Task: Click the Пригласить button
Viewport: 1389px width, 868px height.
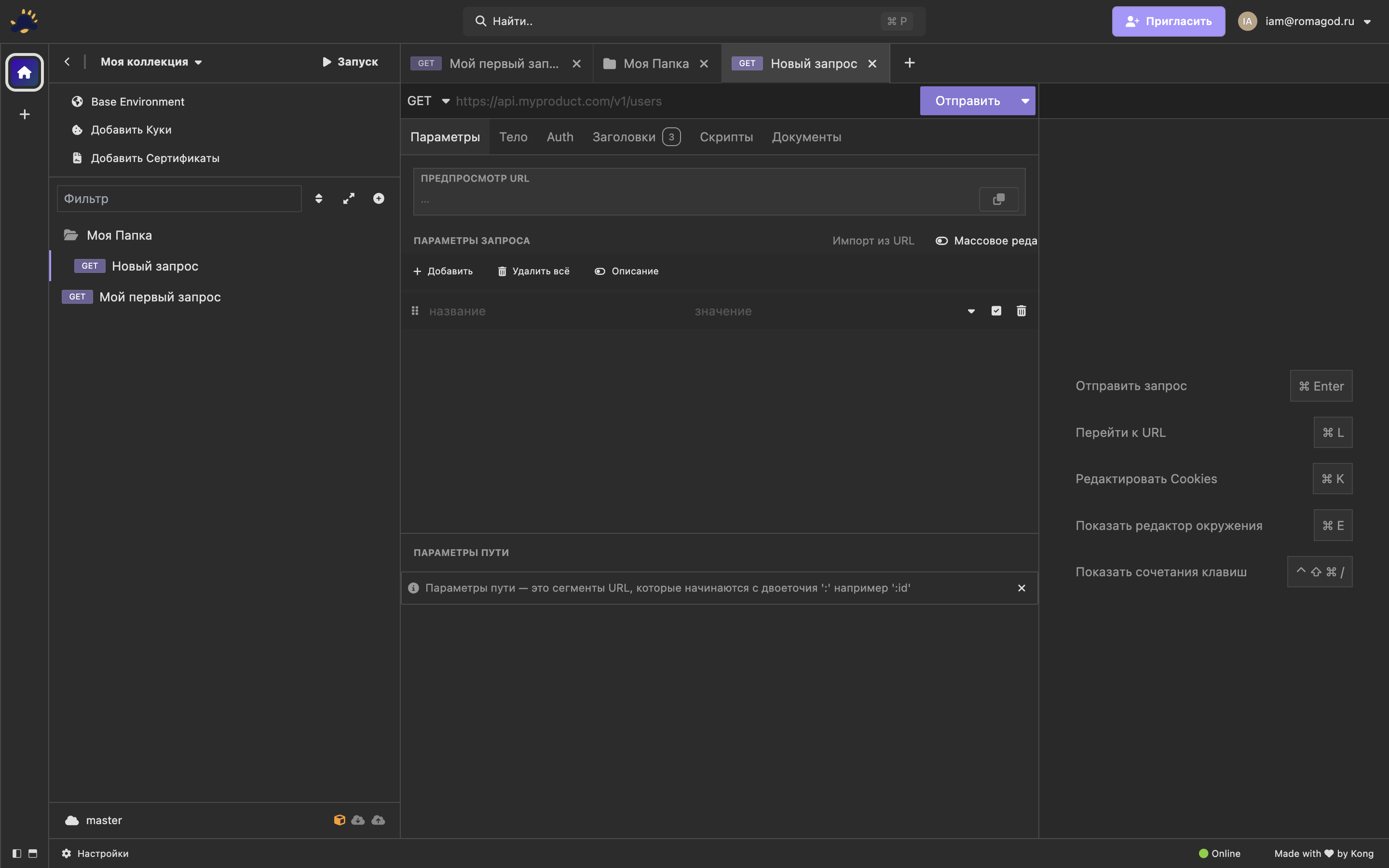Action: [1168, 21]
